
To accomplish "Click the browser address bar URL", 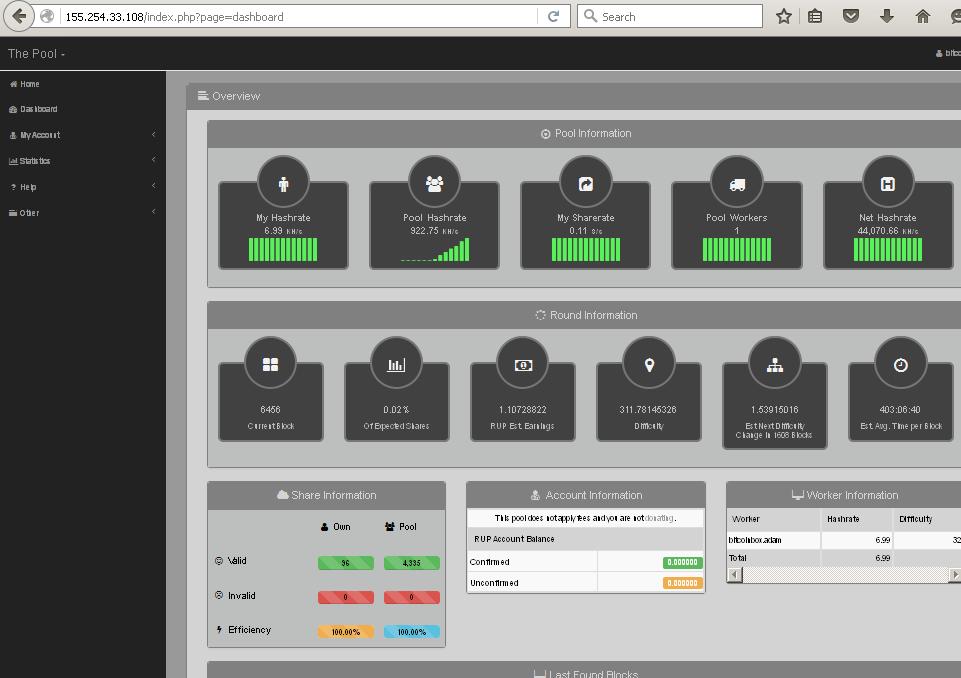I will (x=175, y=17).
